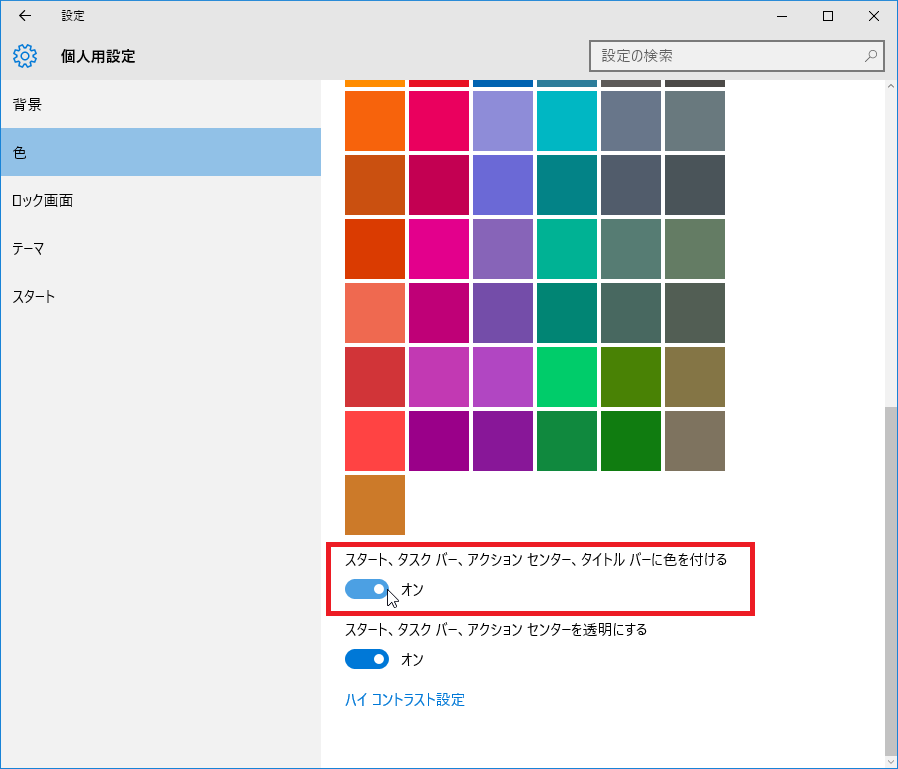Pick the crimson pink swatch in top full row
Screen dimensions: 898x769
coord(439,121)
